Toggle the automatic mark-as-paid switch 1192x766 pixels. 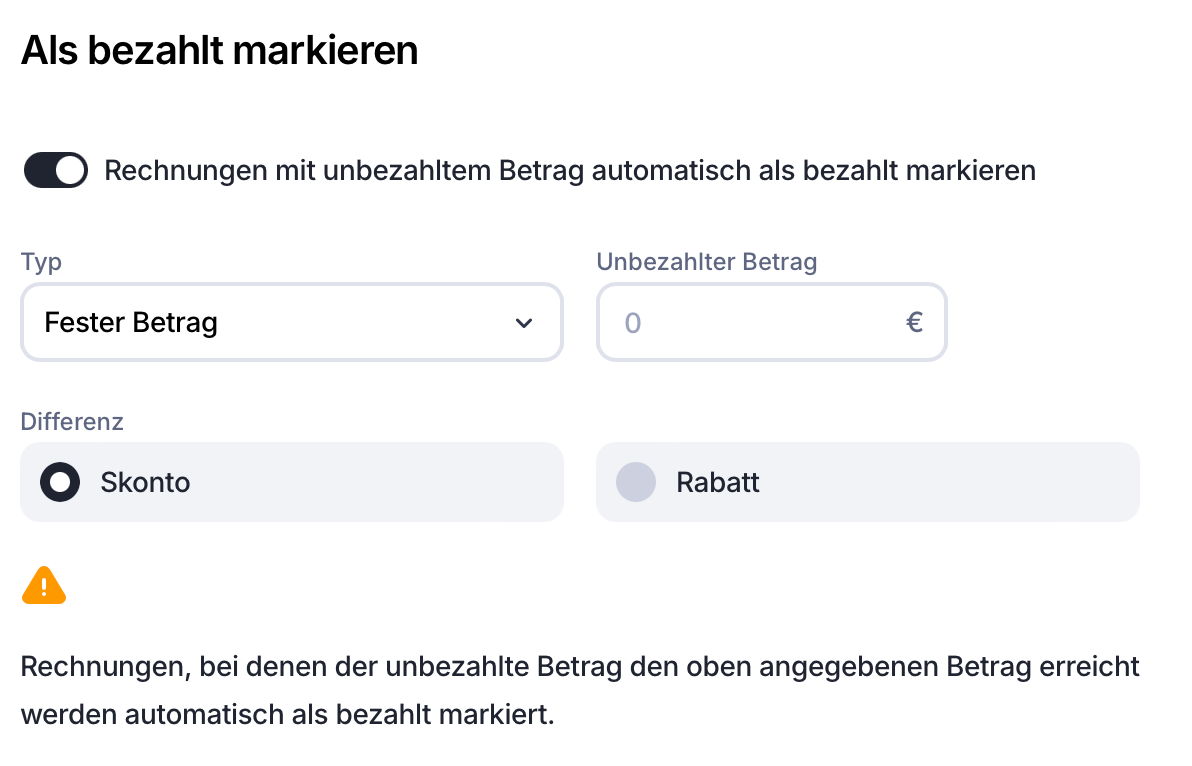56,170
